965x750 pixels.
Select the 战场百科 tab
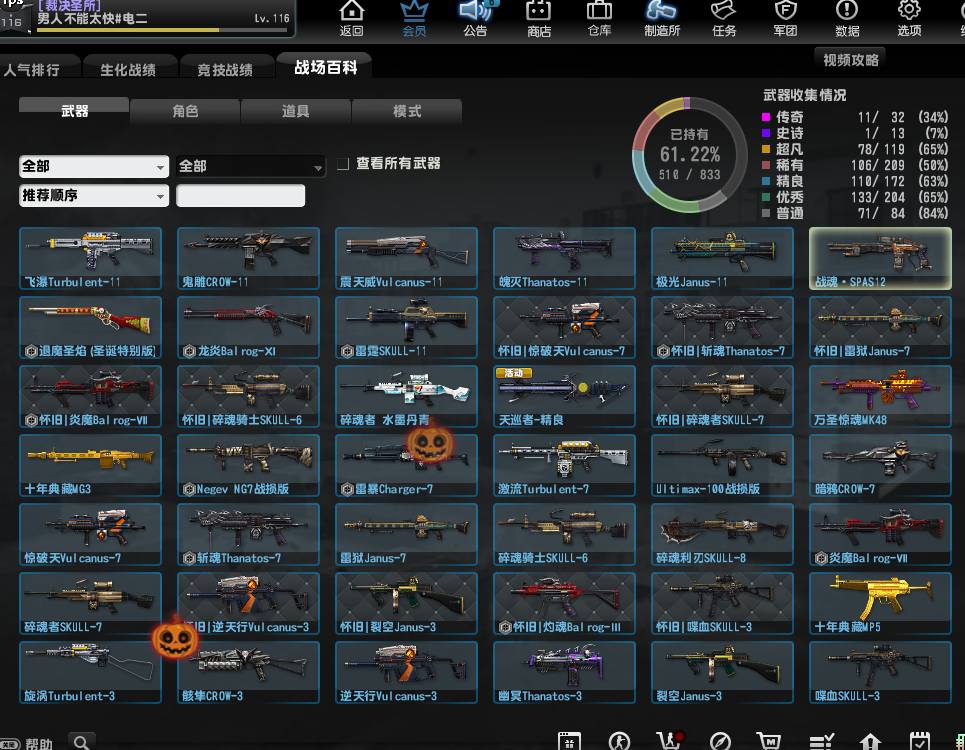pos(326,66)
